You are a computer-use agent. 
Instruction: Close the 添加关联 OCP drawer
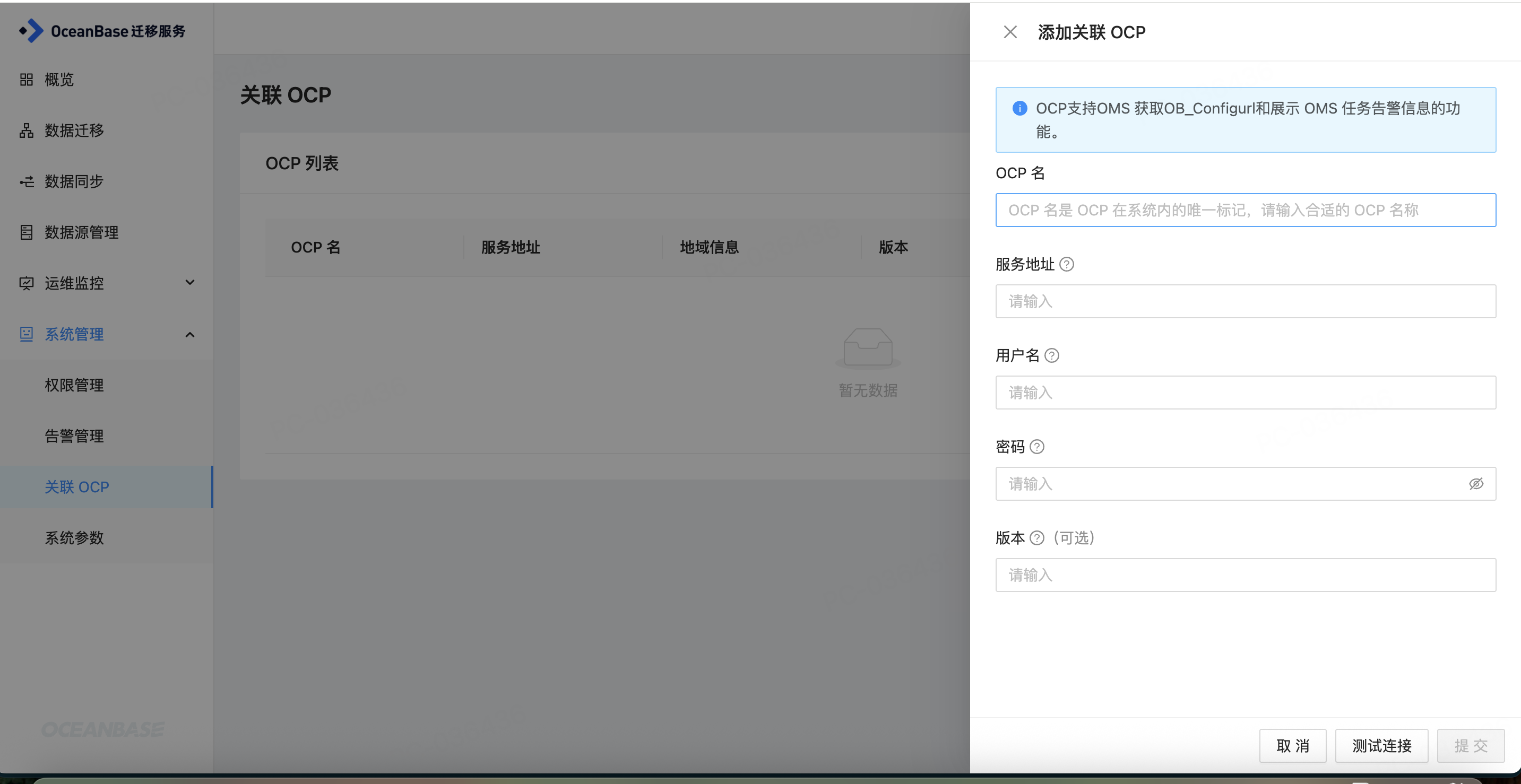click(1010, 32)
